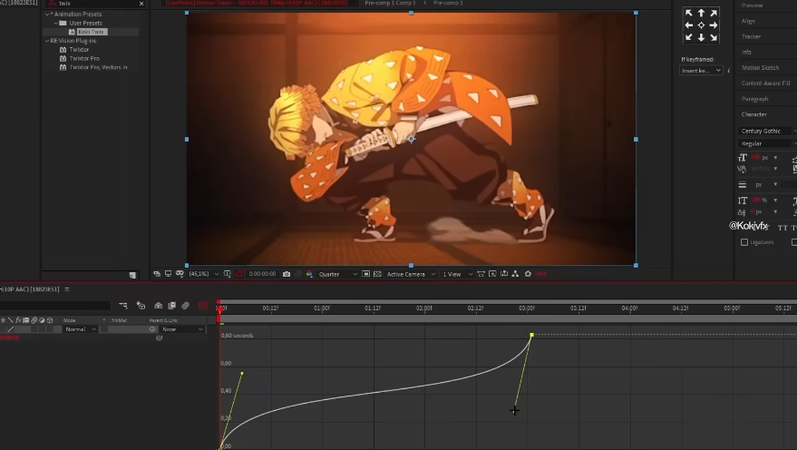Collapse the Animation Presets tree

click(x=47, y=14)
